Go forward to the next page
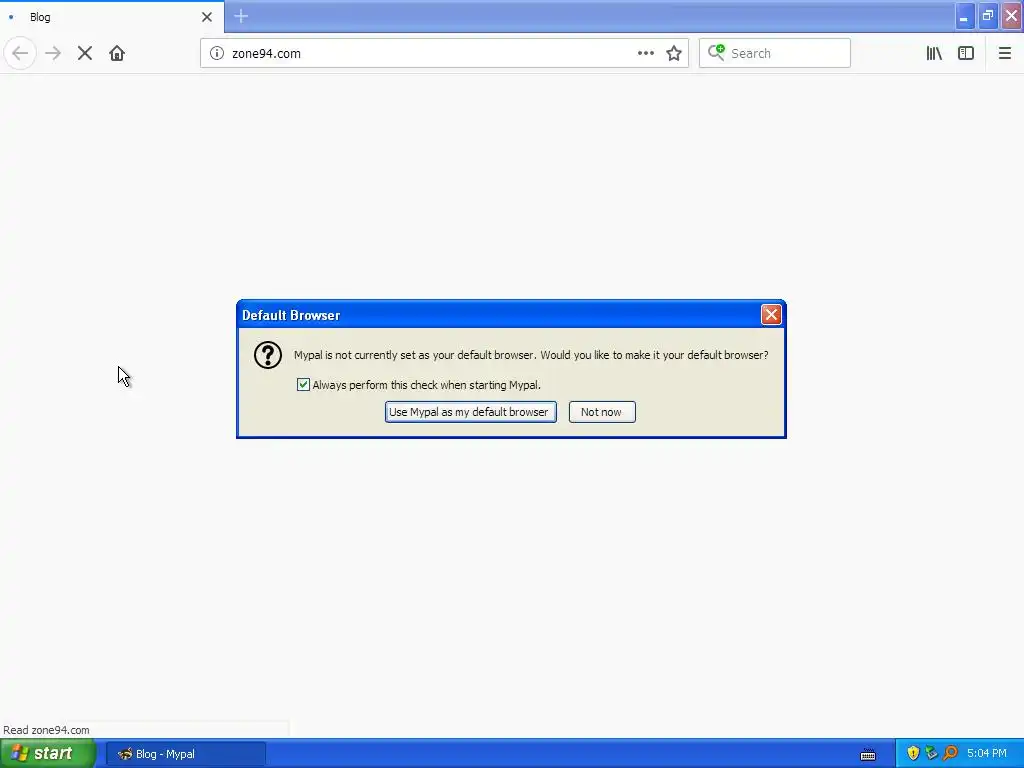 (53, 53)
